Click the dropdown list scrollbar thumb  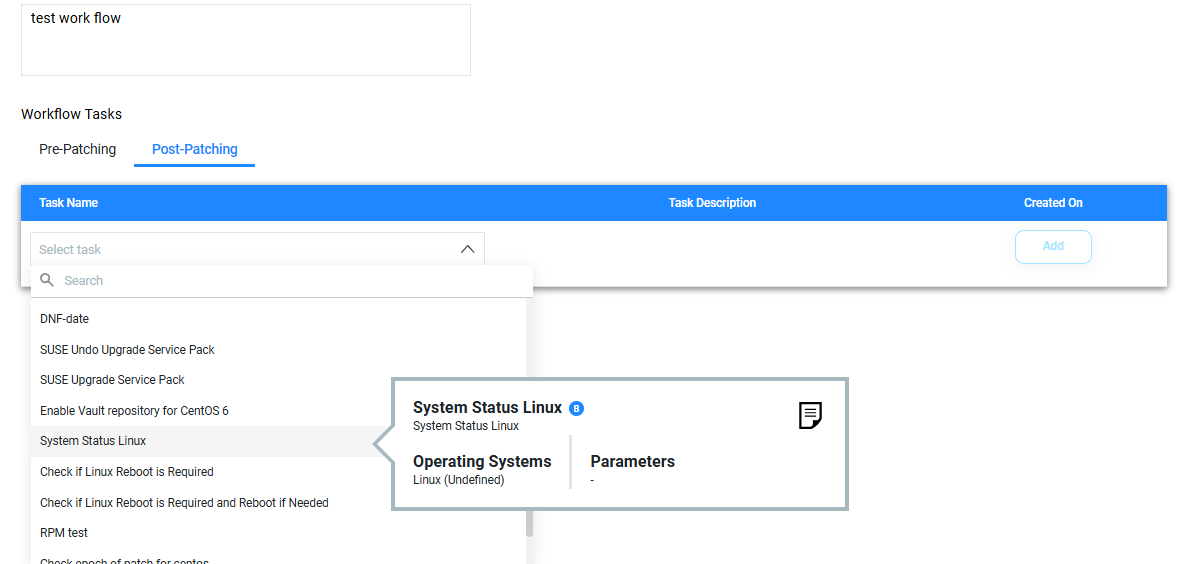pyautogui.click(x=530, y=523)
